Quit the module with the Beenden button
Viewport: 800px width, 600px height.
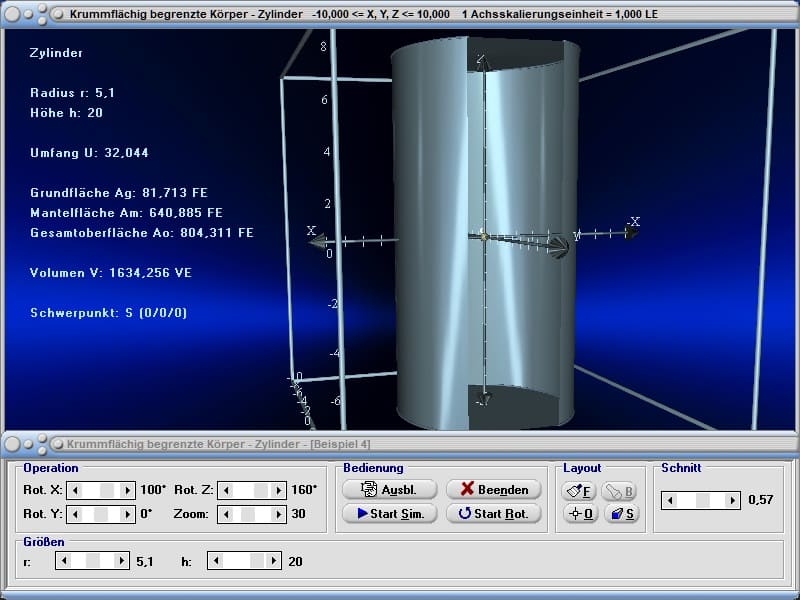click(x=493, y=489)
